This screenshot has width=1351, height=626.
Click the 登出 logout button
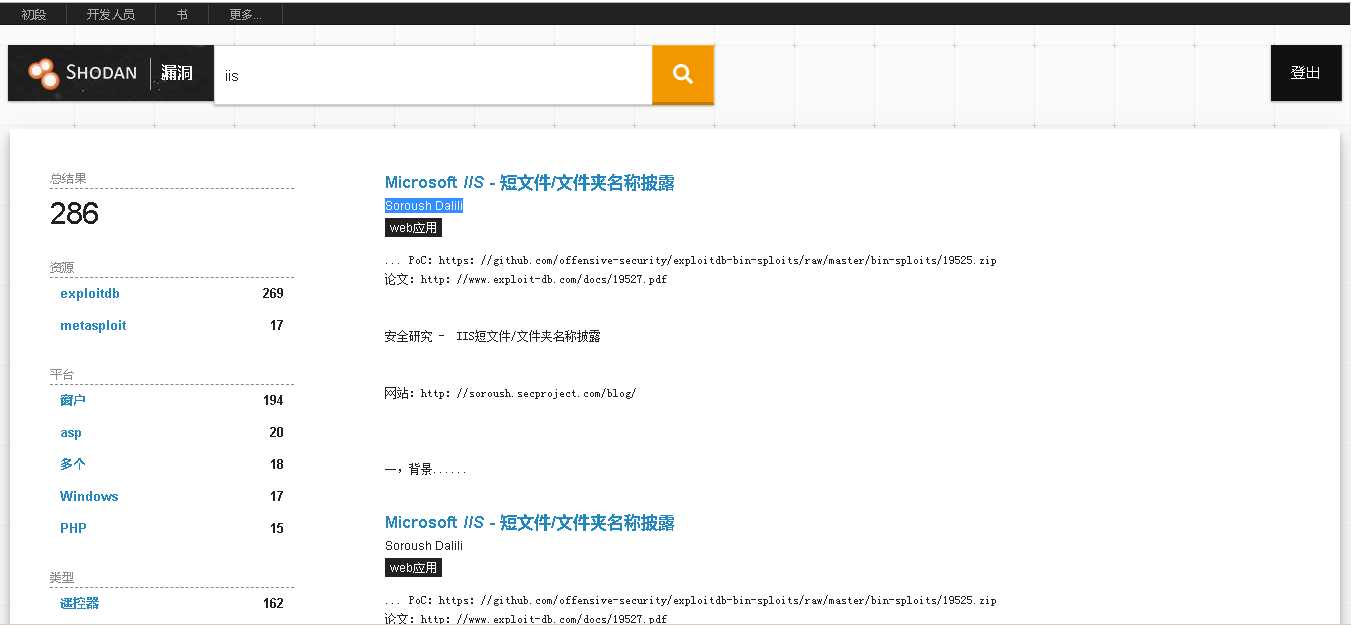click(1306, 73)
